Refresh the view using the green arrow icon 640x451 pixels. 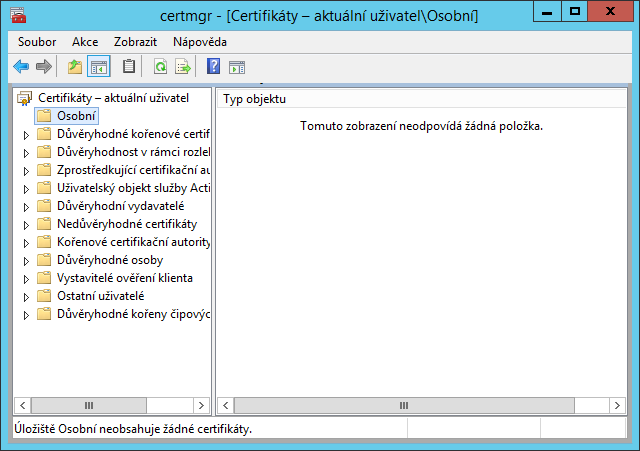click(160, 67)
